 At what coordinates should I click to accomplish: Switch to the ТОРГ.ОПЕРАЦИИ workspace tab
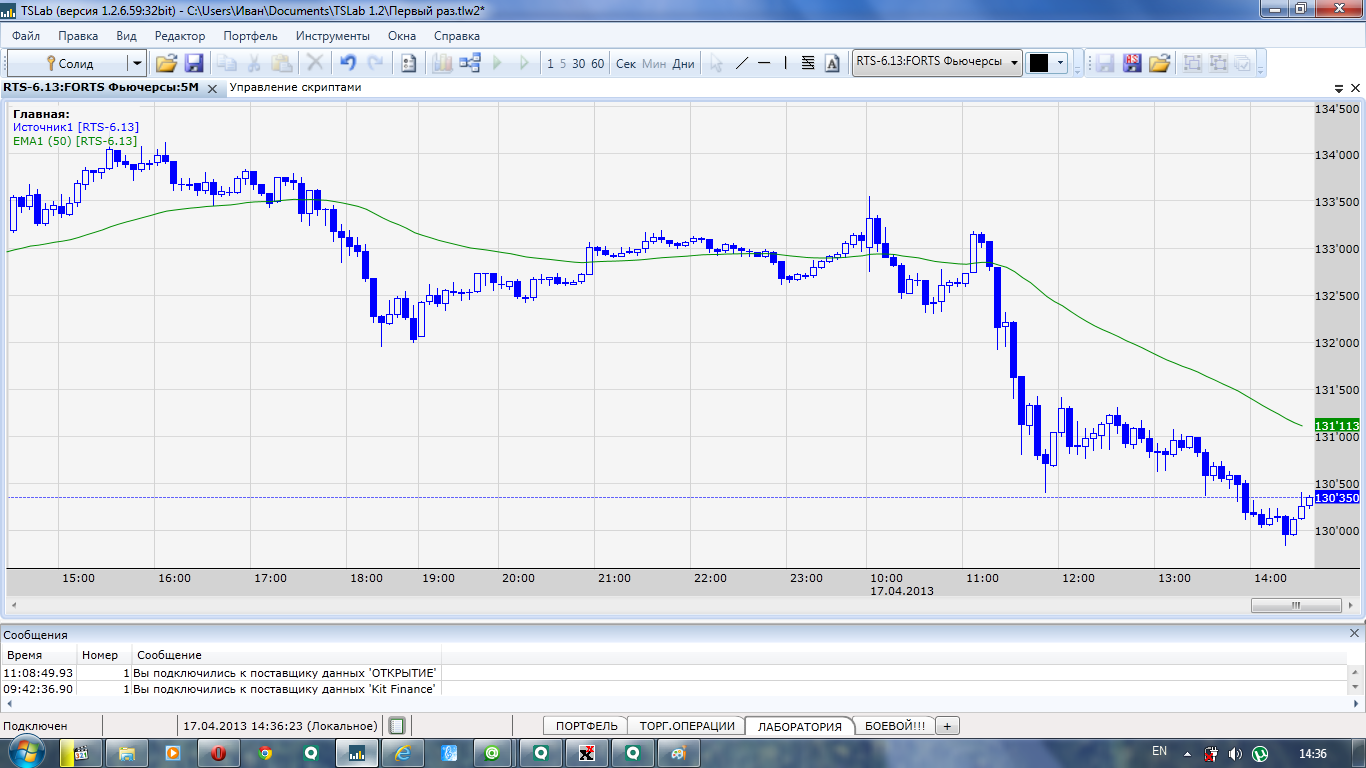(x=687, y=726)
